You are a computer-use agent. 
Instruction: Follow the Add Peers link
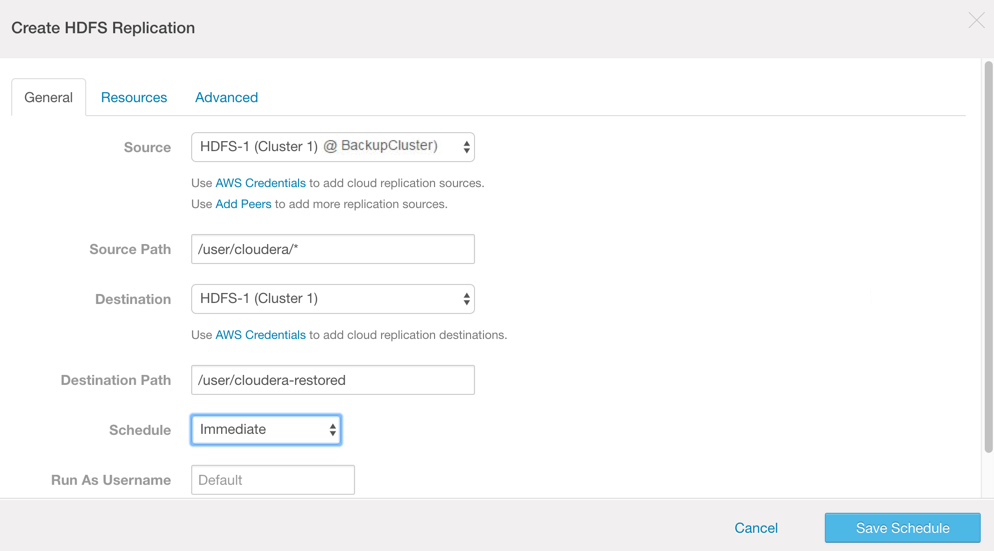[x=243, y=204]
